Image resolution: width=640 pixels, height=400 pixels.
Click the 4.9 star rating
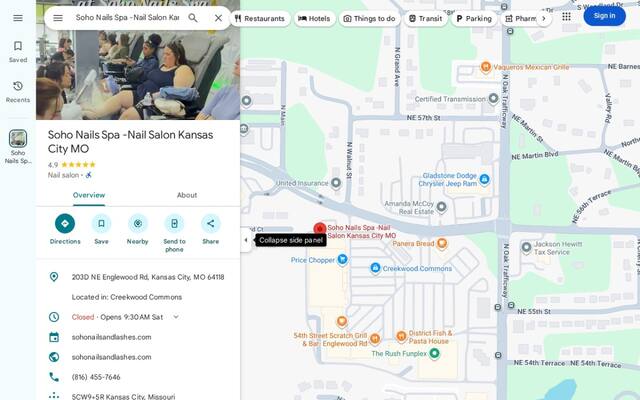pyautogui.click(x=72, y=165)
